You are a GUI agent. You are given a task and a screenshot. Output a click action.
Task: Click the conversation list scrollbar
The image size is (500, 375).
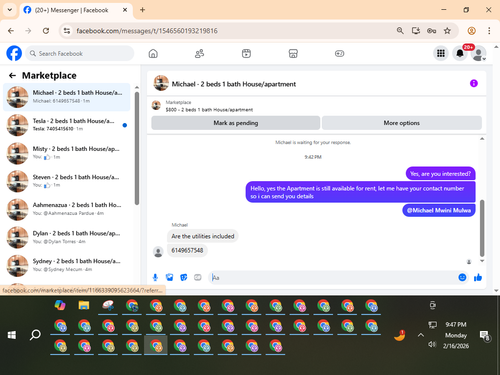[x=136, y=147]
